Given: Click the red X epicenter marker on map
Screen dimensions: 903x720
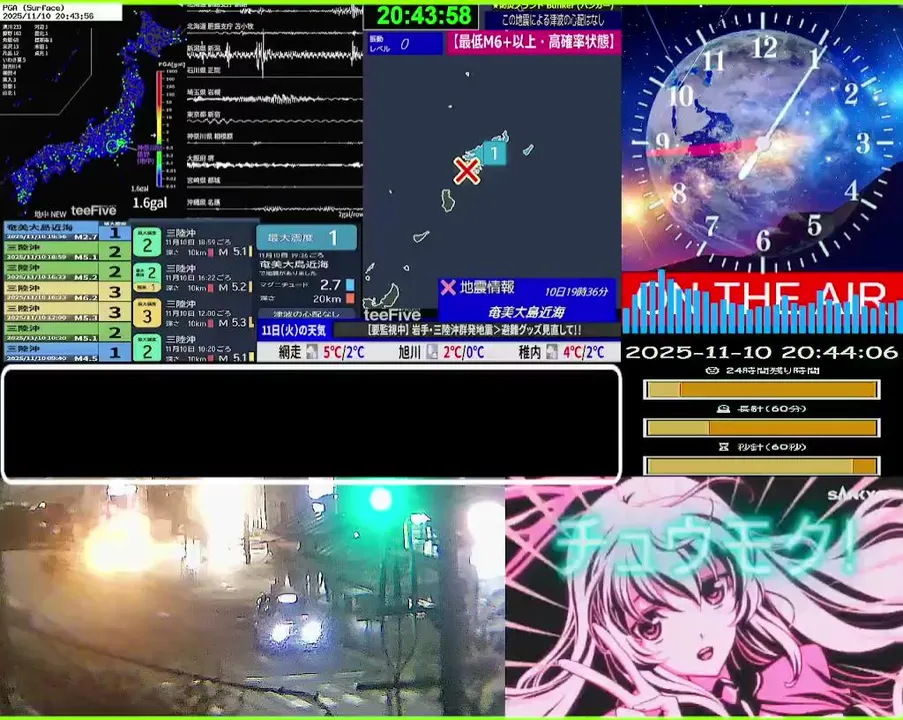Looking at the screenshot, I should pyautogui.click(x=466, y=171).
